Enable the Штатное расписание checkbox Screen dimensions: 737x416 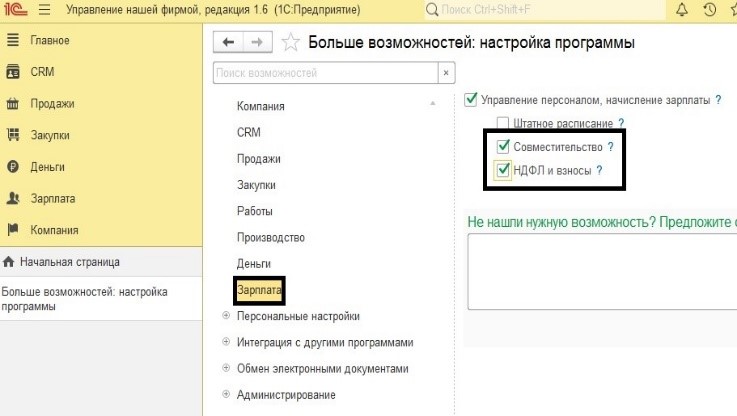pos(503,123)
